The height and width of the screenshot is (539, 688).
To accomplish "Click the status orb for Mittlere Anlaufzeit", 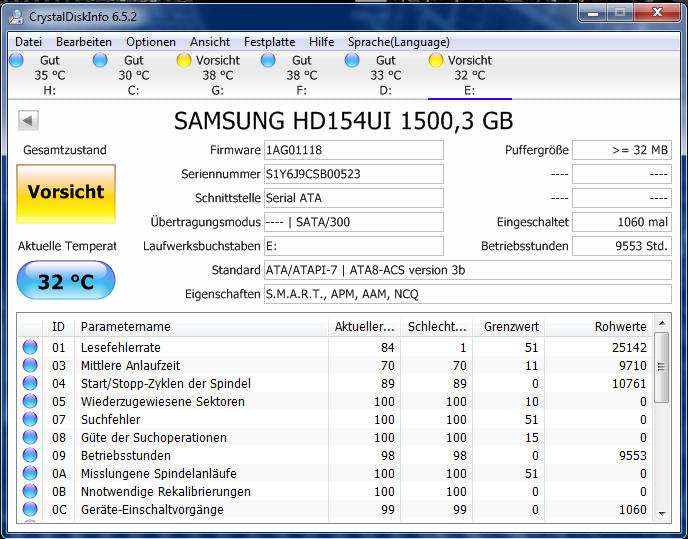I will point(30,365).
